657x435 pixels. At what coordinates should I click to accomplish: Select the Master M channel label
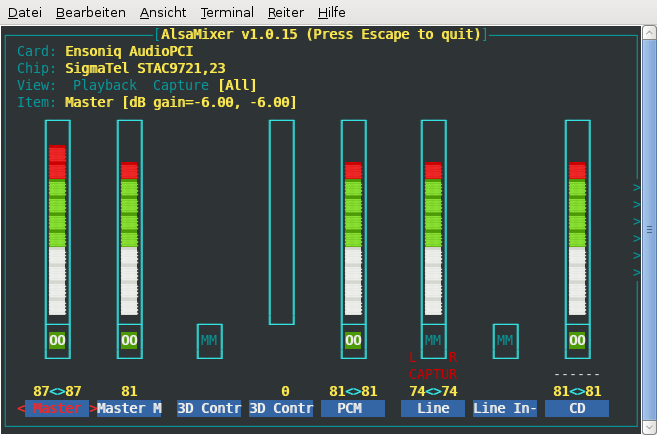(x=129, y=408)
